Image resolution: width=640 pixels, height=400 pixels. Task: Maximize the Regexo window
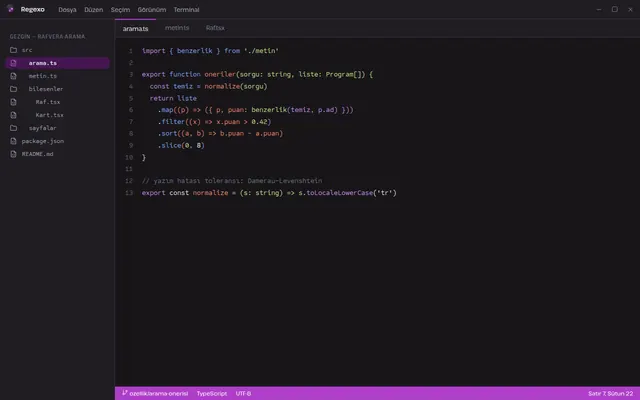614,9
